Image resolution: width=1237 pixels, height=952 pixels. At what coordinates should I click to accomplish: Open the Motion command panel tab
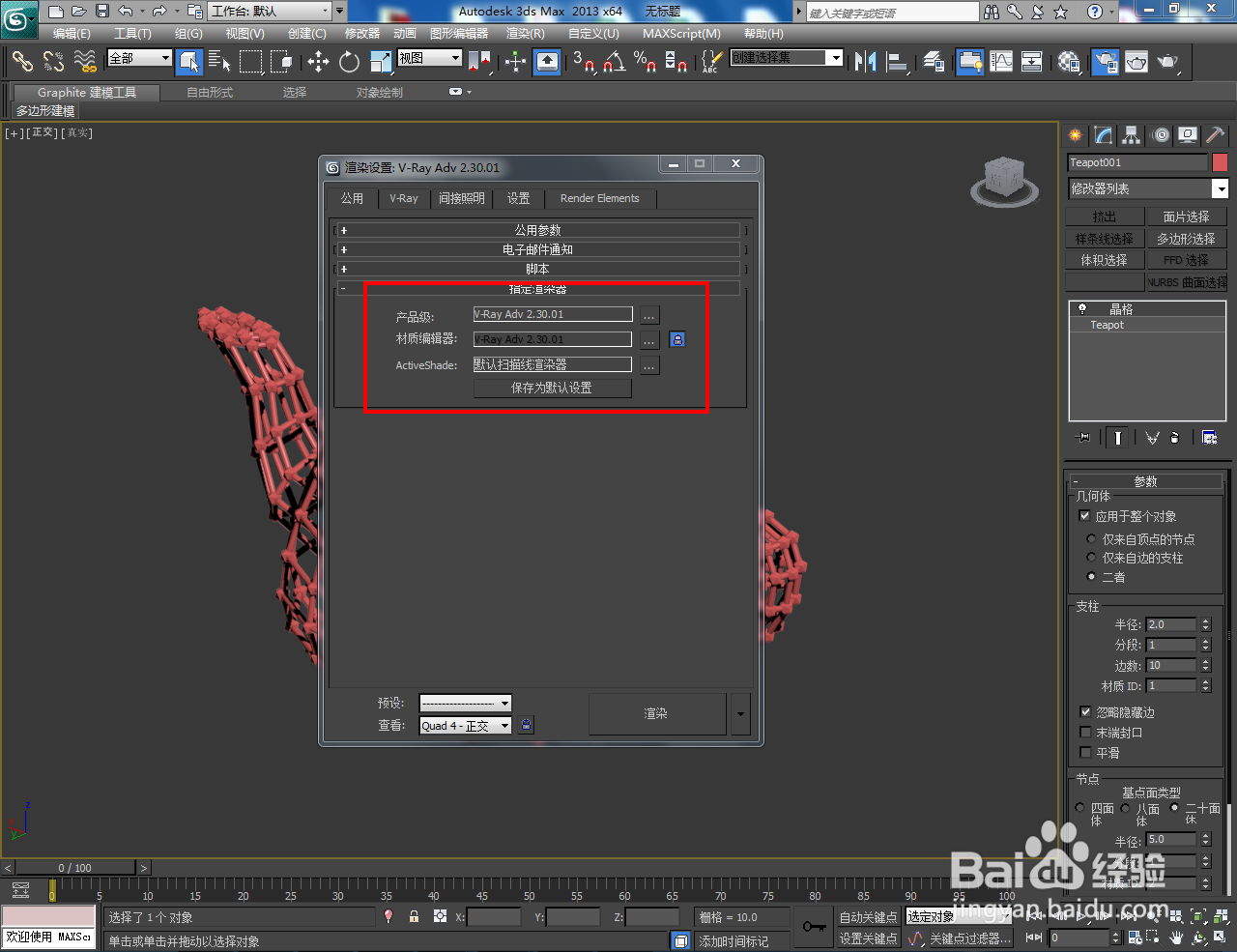(x=1161, y=135)
